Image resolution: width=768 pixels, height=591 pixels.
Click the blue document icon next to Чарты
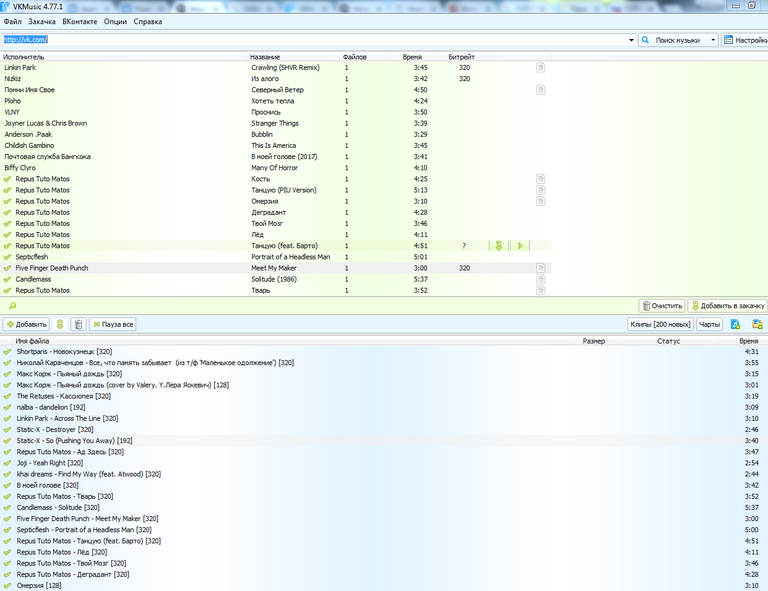tap(735, 324)
